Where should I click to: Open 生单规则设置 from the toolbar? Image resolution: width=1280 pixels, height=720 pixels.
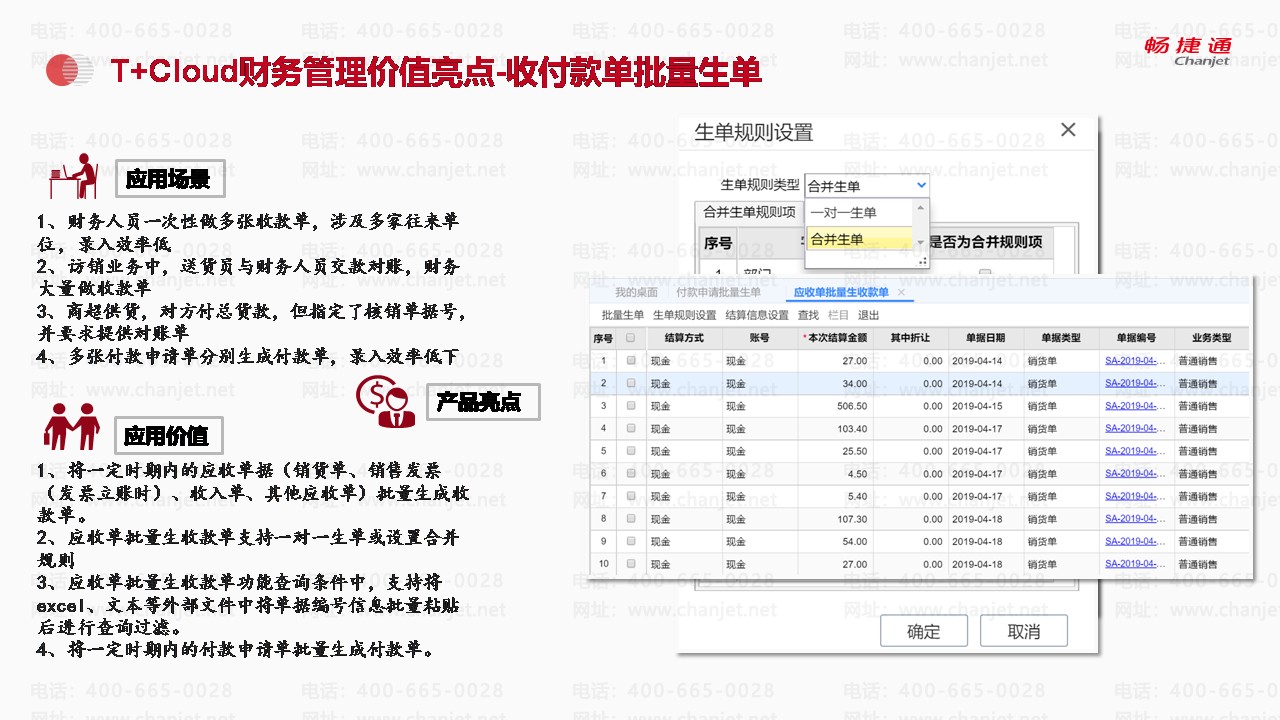coord(685,315)
